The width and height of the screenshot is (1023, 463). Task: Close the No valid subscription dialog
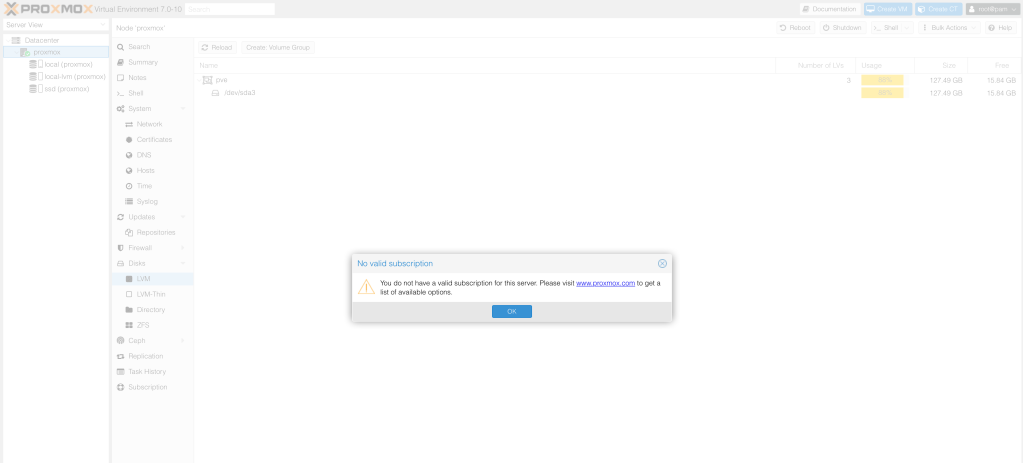coord(662,264)
